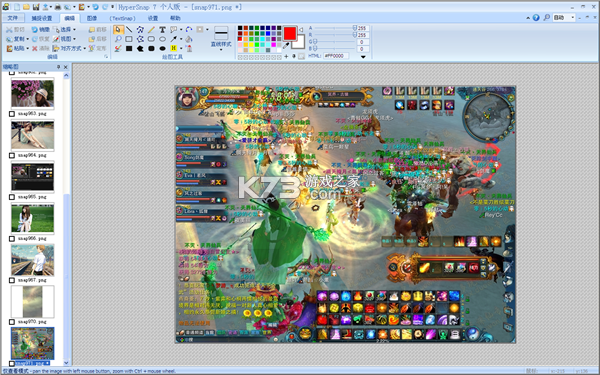The height and width of the screenshot is (375, 600).
Task: Tick the checkbox for snap967.png
Action: pyautogui.click(x=12, y=280)
